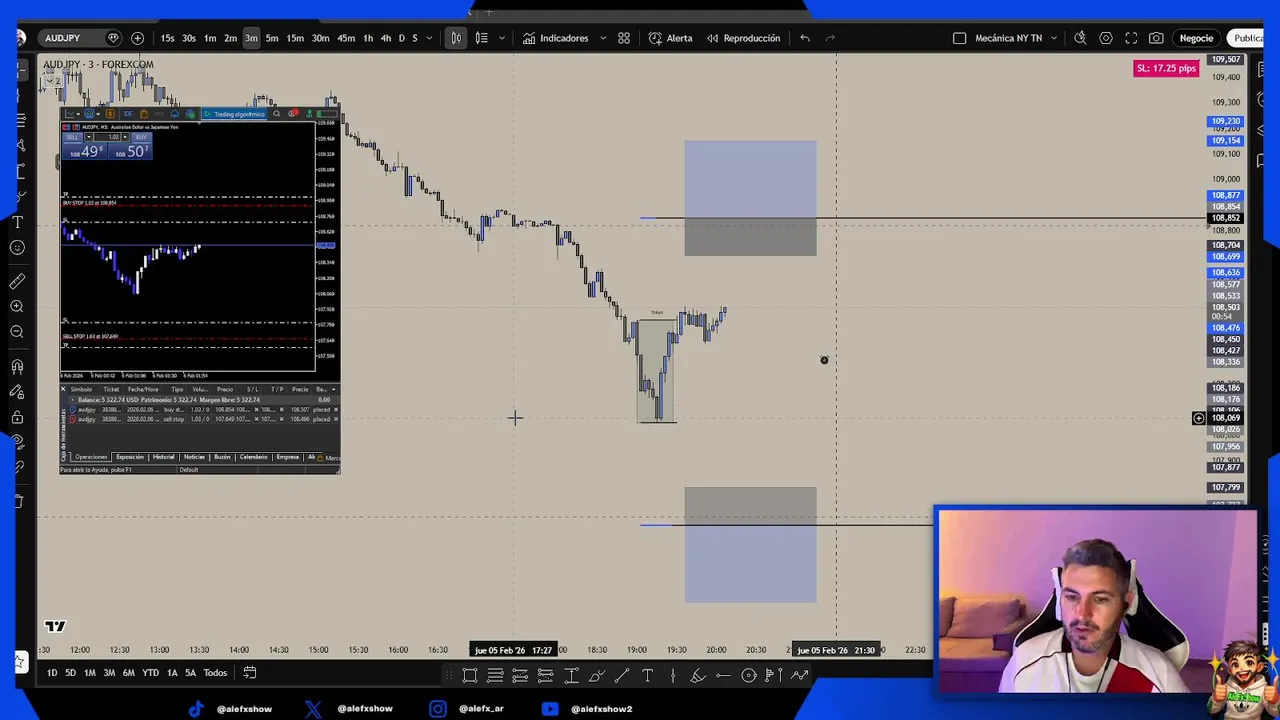Undo the last chart action

pos(805,38)
